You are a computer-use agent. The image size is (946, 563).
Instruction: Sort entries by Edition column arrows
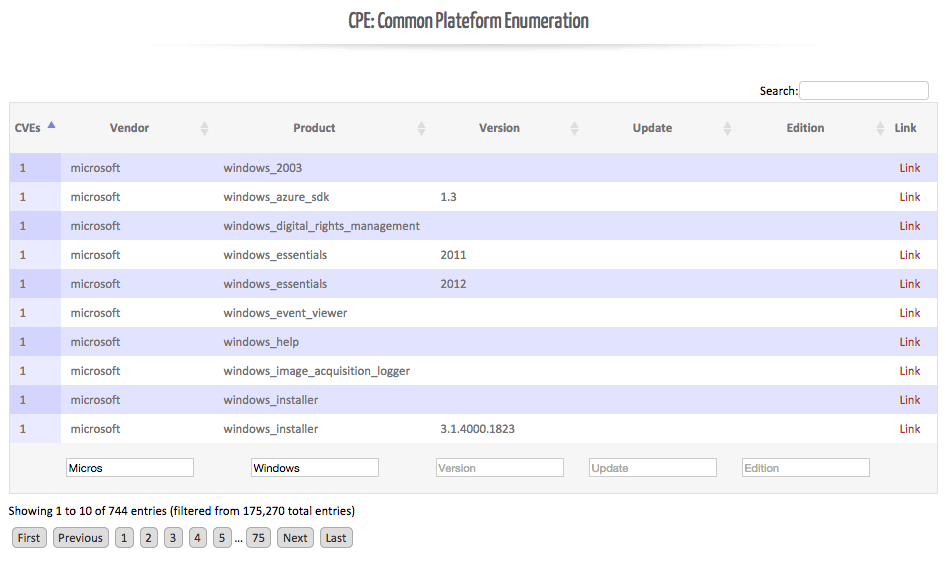(x=880, y=128)
